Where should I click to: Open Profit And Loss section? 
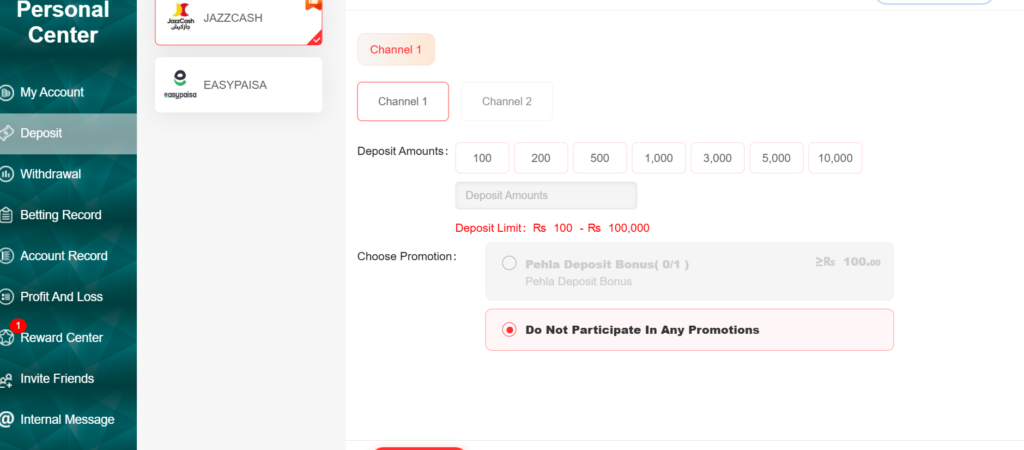coord(61,297)
